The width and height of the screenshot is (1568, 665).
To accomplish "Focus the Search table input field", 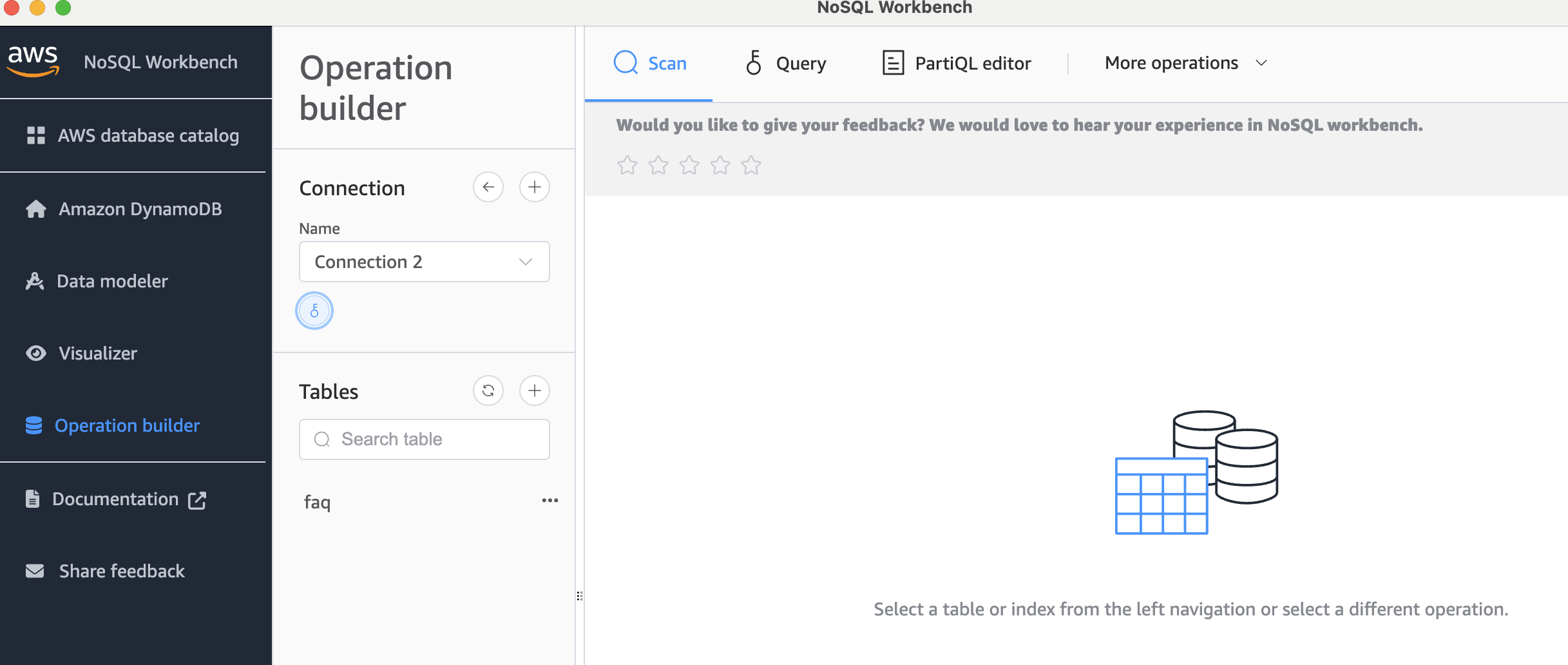I will pos(424,439).
